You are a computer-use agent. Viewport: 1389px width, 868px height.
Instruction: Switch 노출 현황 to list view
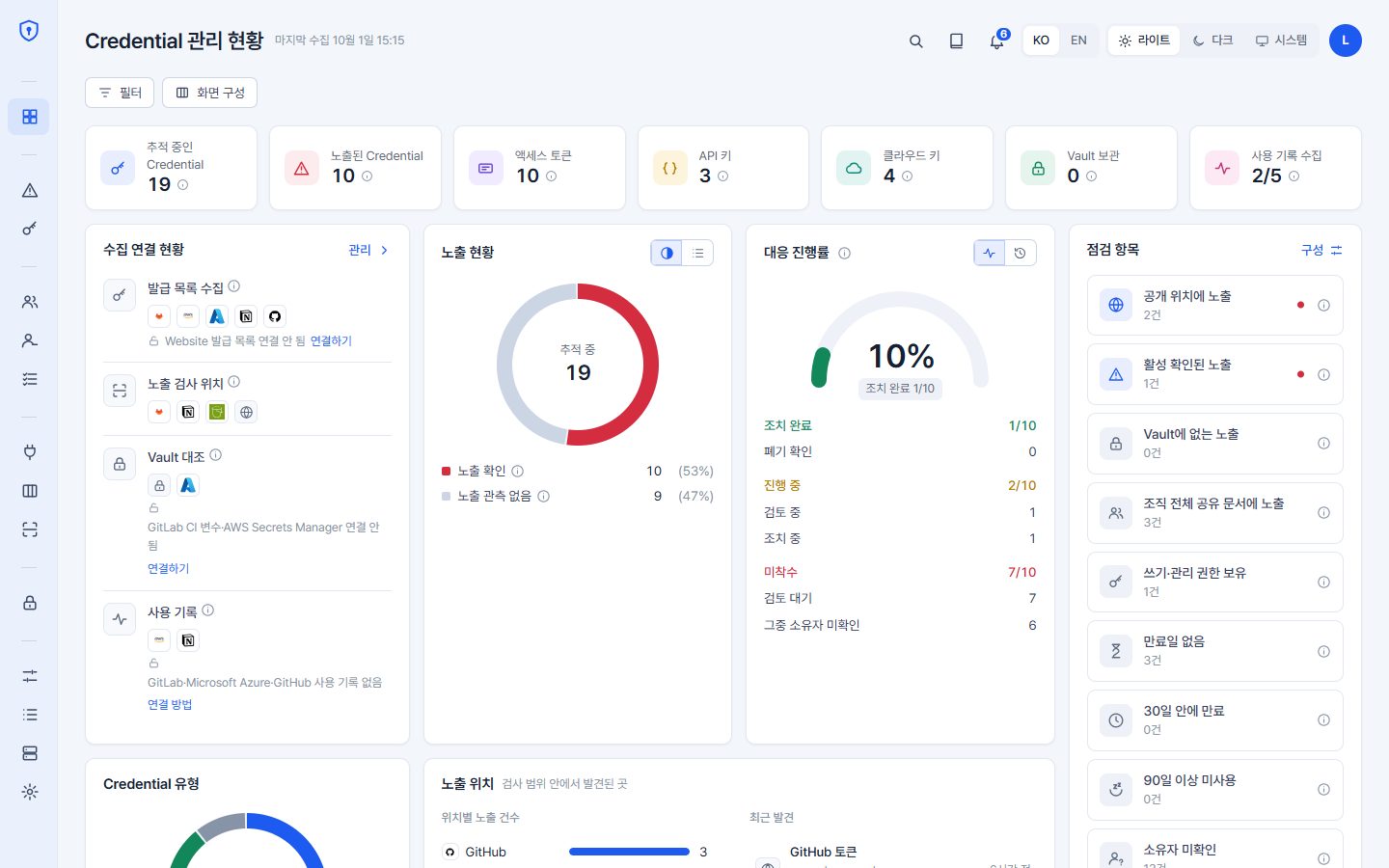697,253
